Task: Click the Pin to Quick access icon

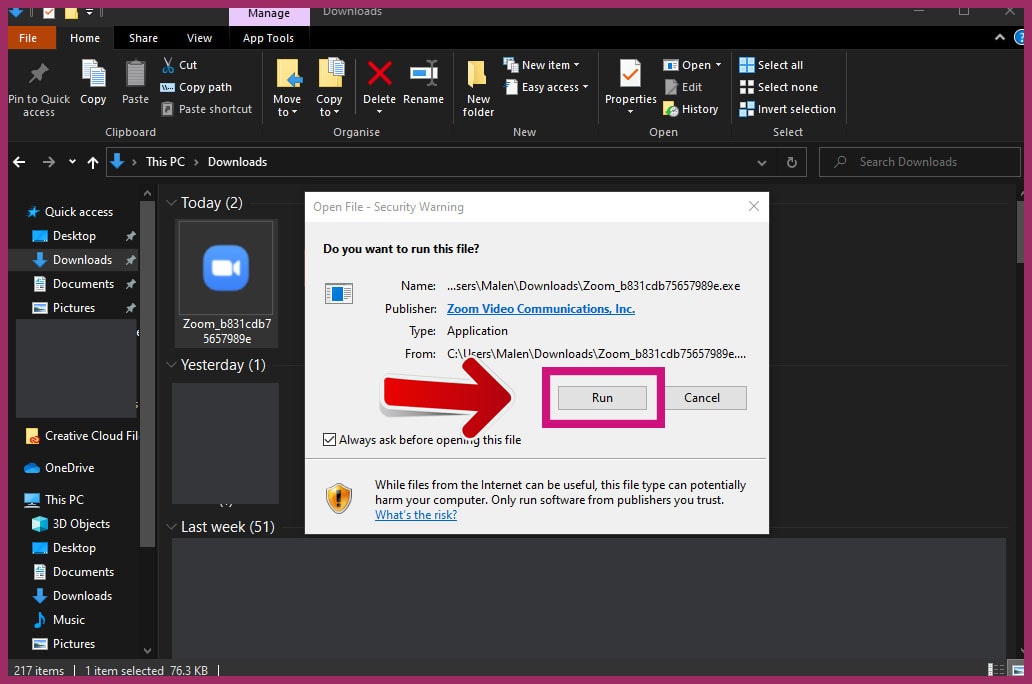Action: click(38, 74)
